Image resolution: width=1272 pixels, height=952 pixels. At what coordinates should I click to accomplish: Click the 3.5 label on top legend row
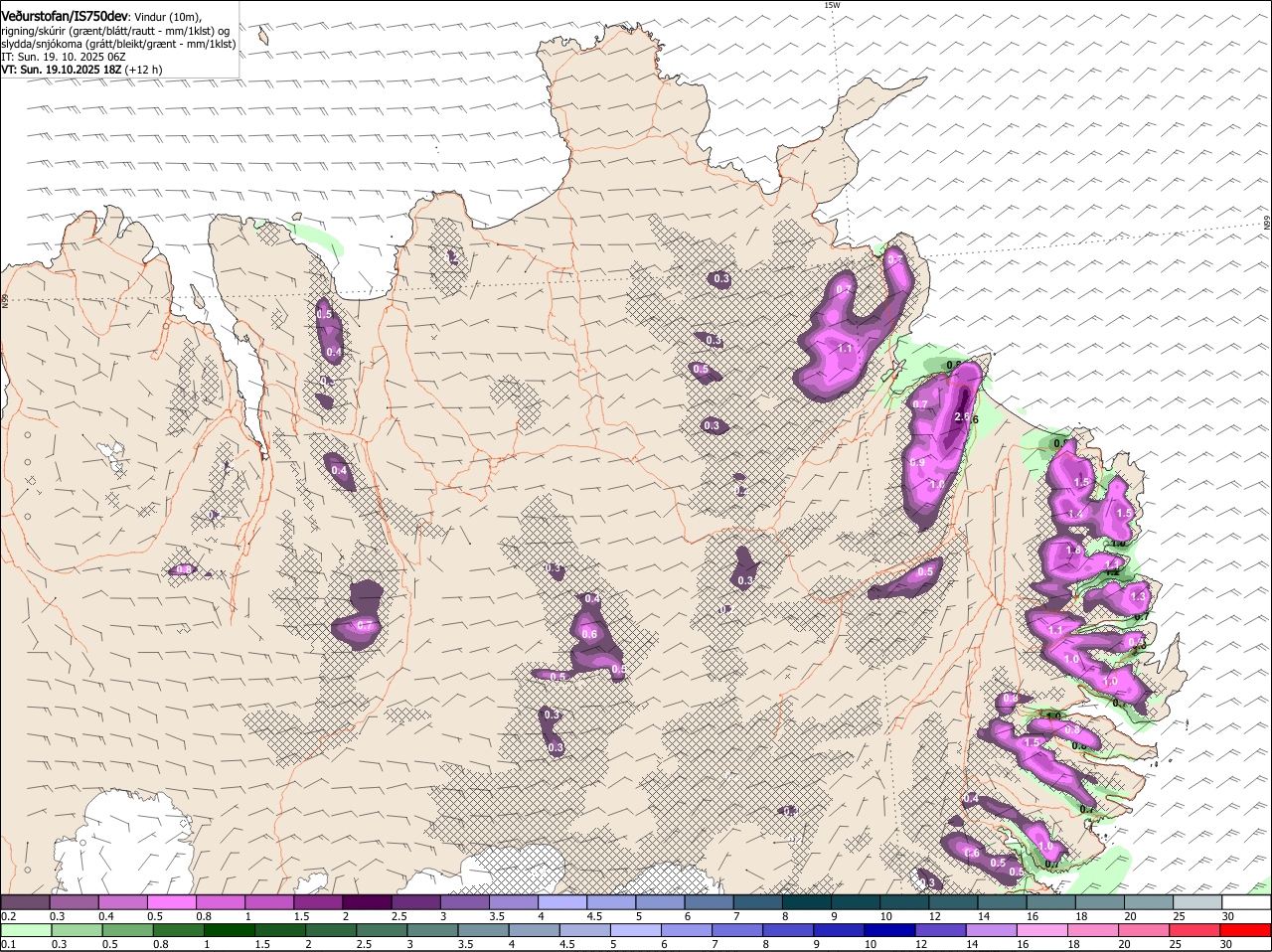497,915
